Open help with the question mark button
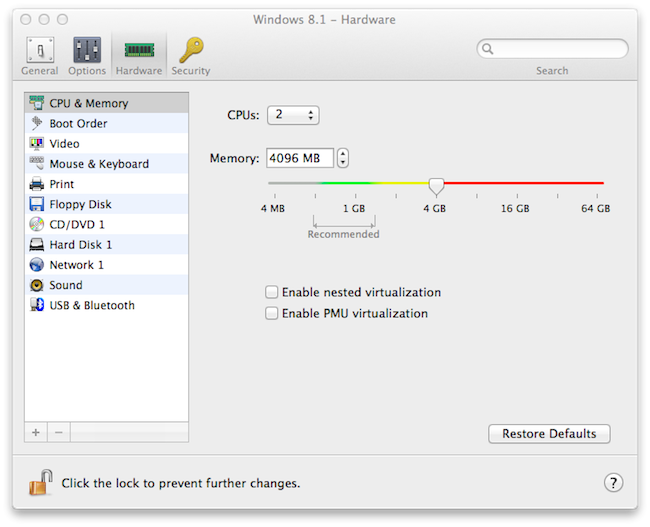The height and width of the screenshot is (527, 650). tap(613, 483)
